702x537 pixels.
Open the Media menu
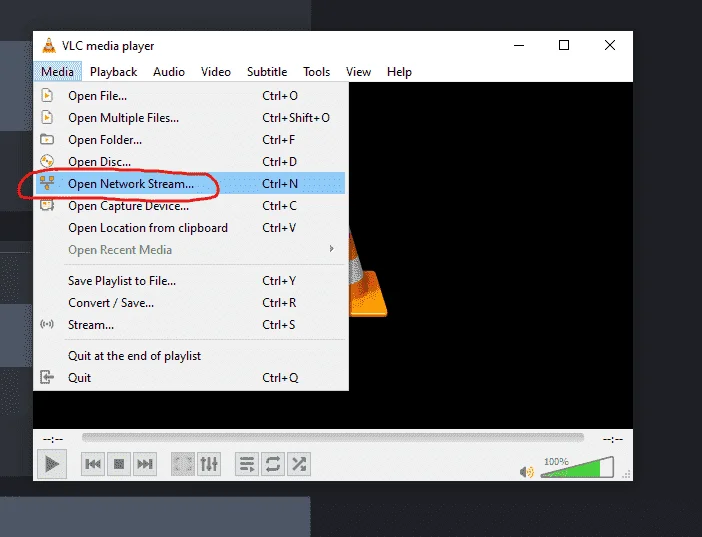point(57,72)
